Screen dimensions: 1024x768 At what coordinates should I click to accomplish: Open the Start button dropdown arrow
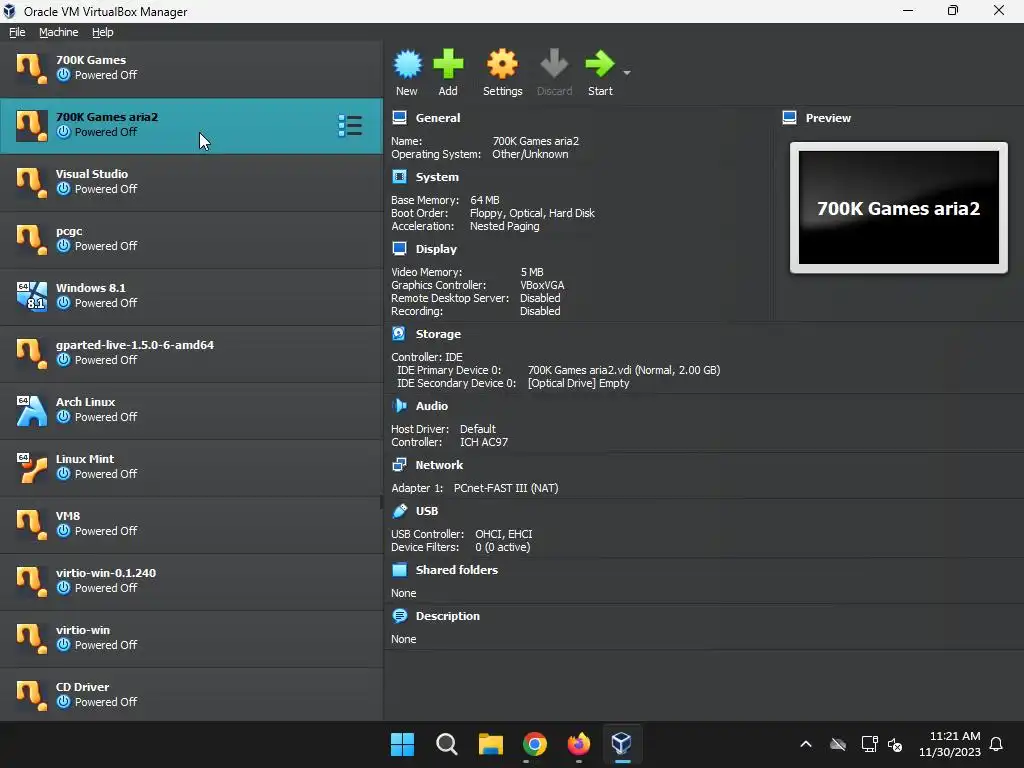pyautogui.click(x=627, y=72)
